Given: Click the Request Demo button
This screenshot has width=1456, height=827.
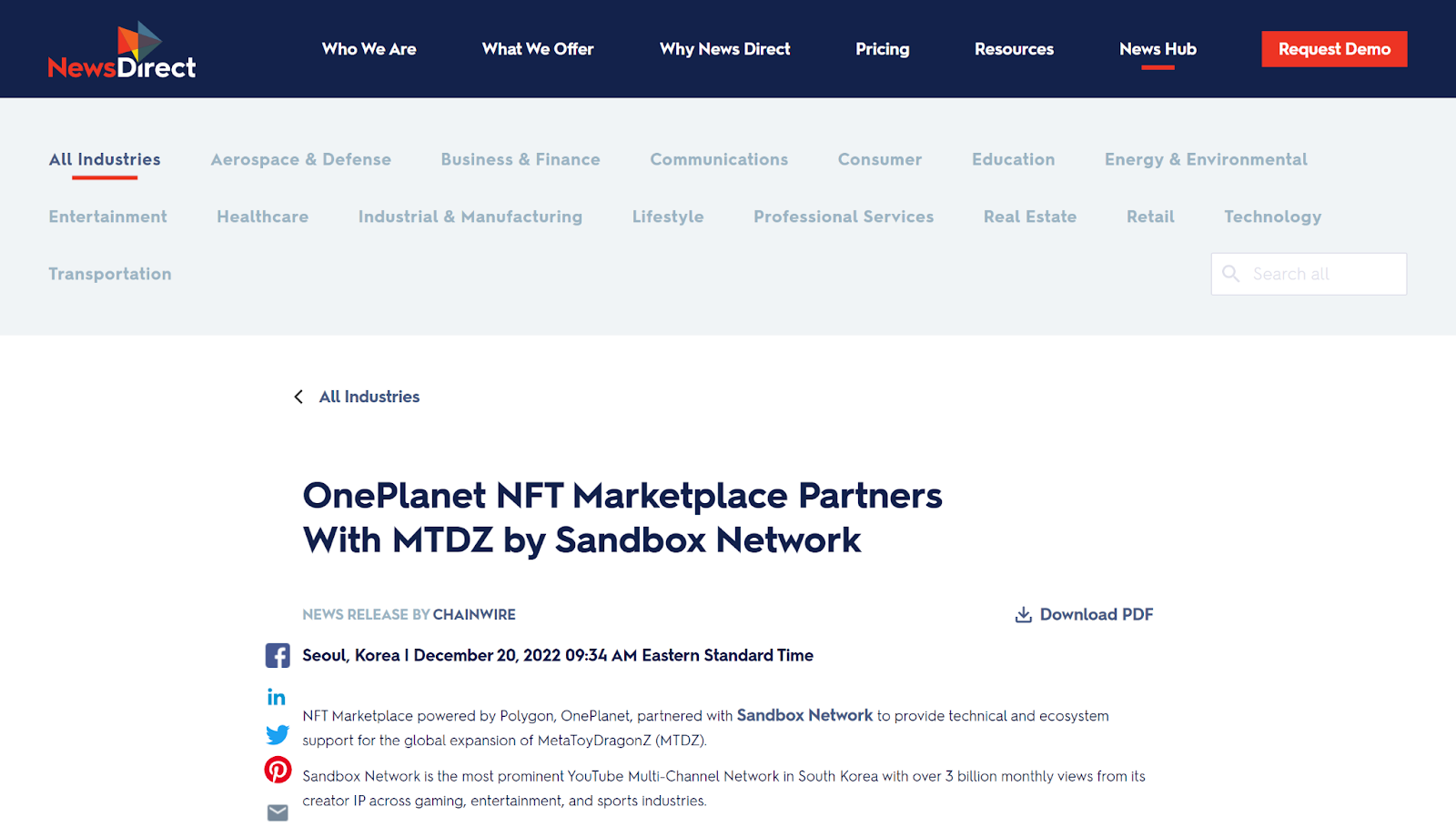Looking at the screenshot, I should 1334,49.
